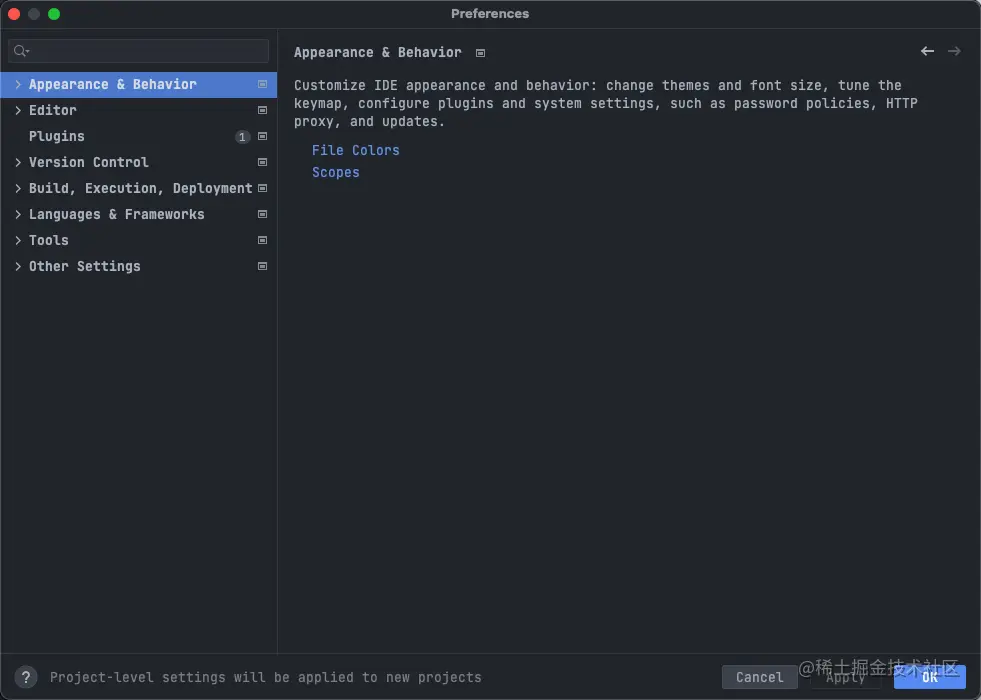Click the settings indicator icon beside Editor

point(262,110)
